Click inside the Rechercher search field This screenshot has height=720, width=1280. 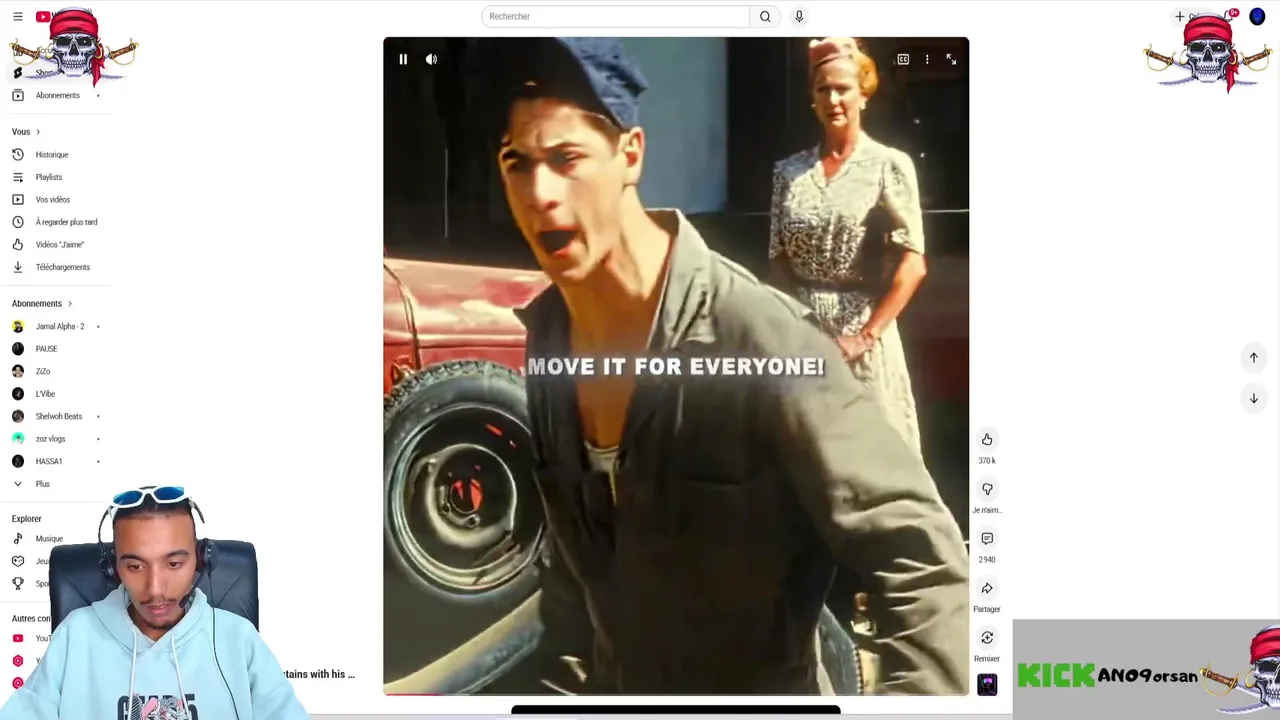pyautogui.click(x=615, y=16)
